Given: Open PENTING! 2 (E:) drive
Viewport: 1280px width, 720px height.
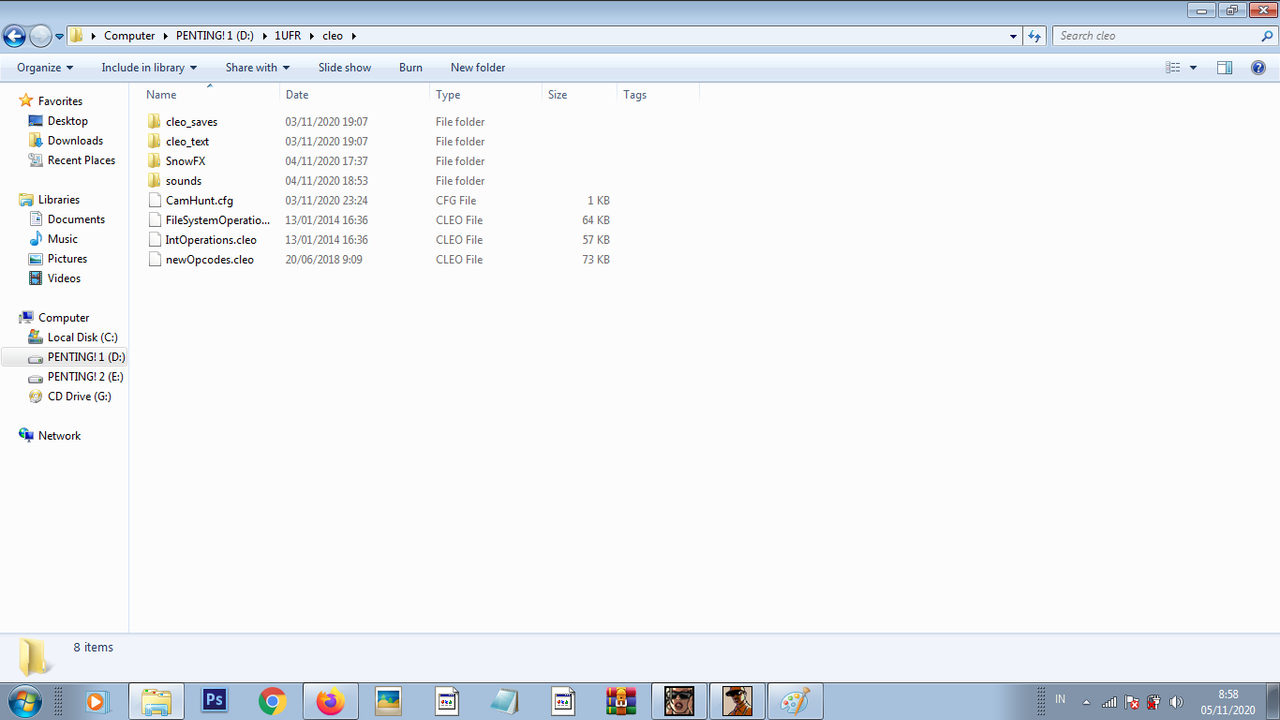Looking at the screenshot, I should (x=85, y=377).
